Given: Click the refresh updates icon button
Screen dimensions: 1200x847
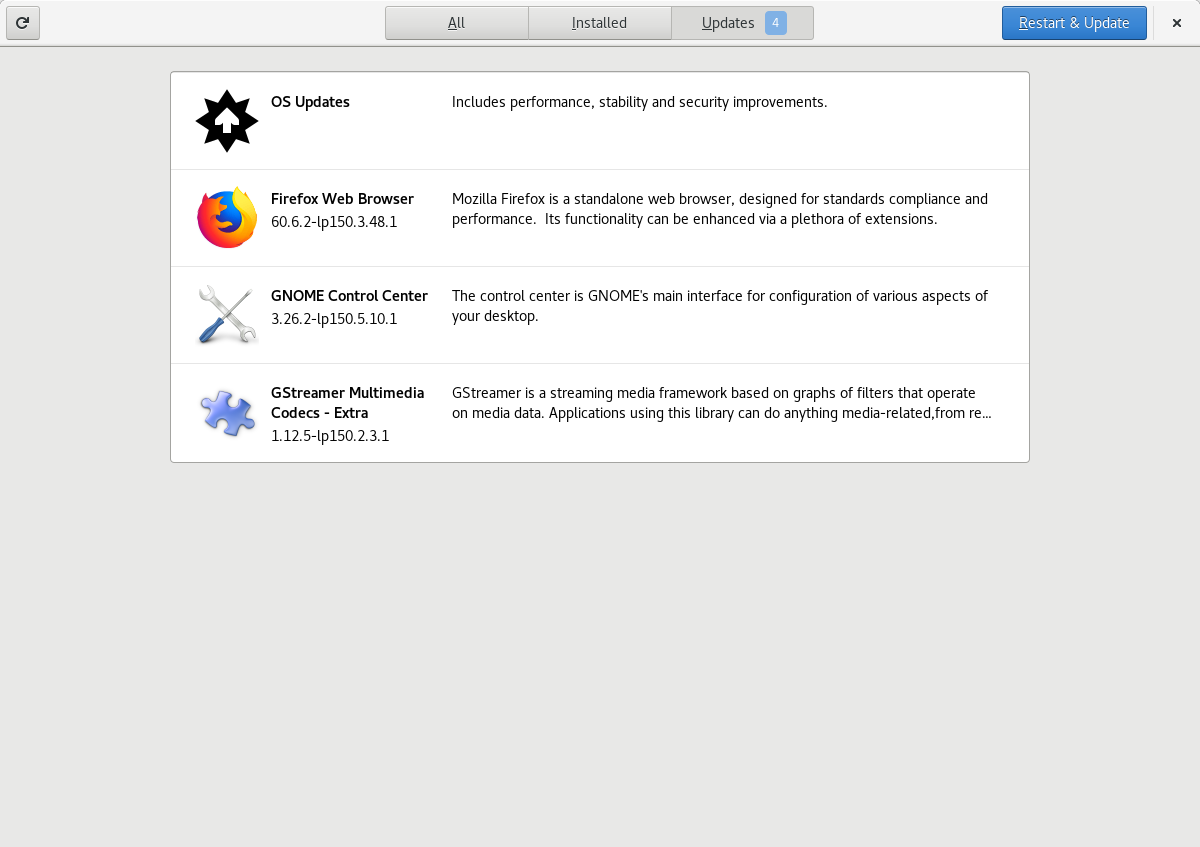Looking at the screenshot, I should pyautogui.click(x=23, y=23).
